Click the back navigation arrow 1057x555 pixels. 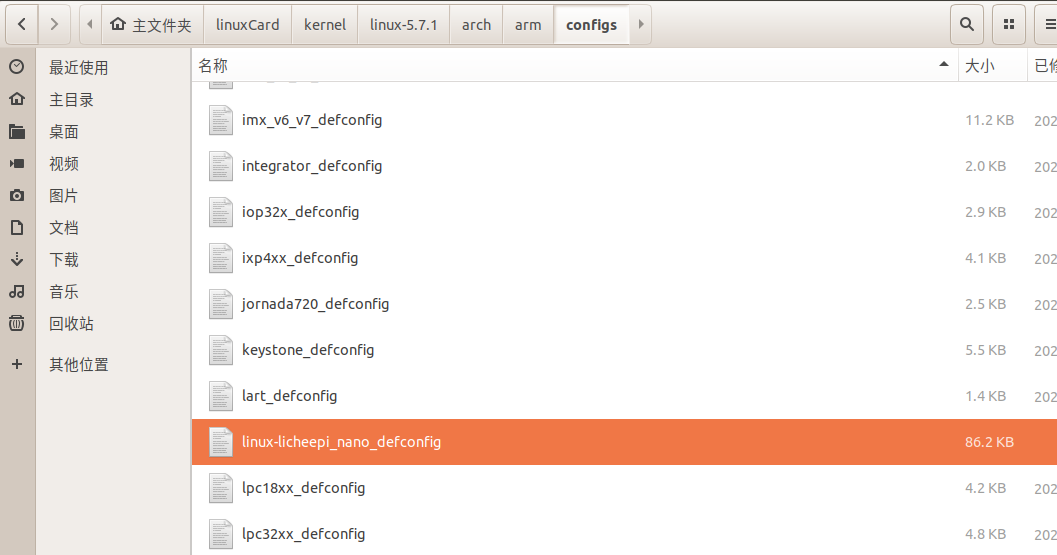coord(22,24)
